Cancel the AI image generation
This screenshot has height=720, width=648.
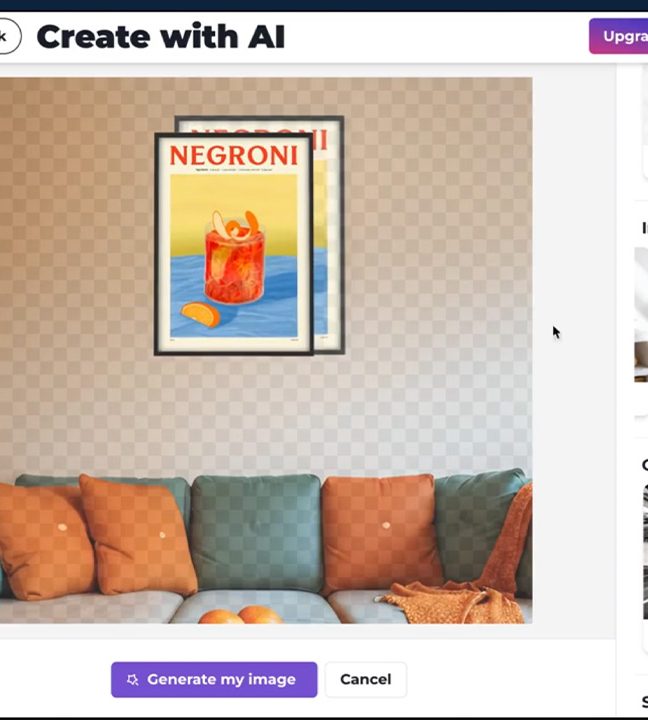coord(366,680)
